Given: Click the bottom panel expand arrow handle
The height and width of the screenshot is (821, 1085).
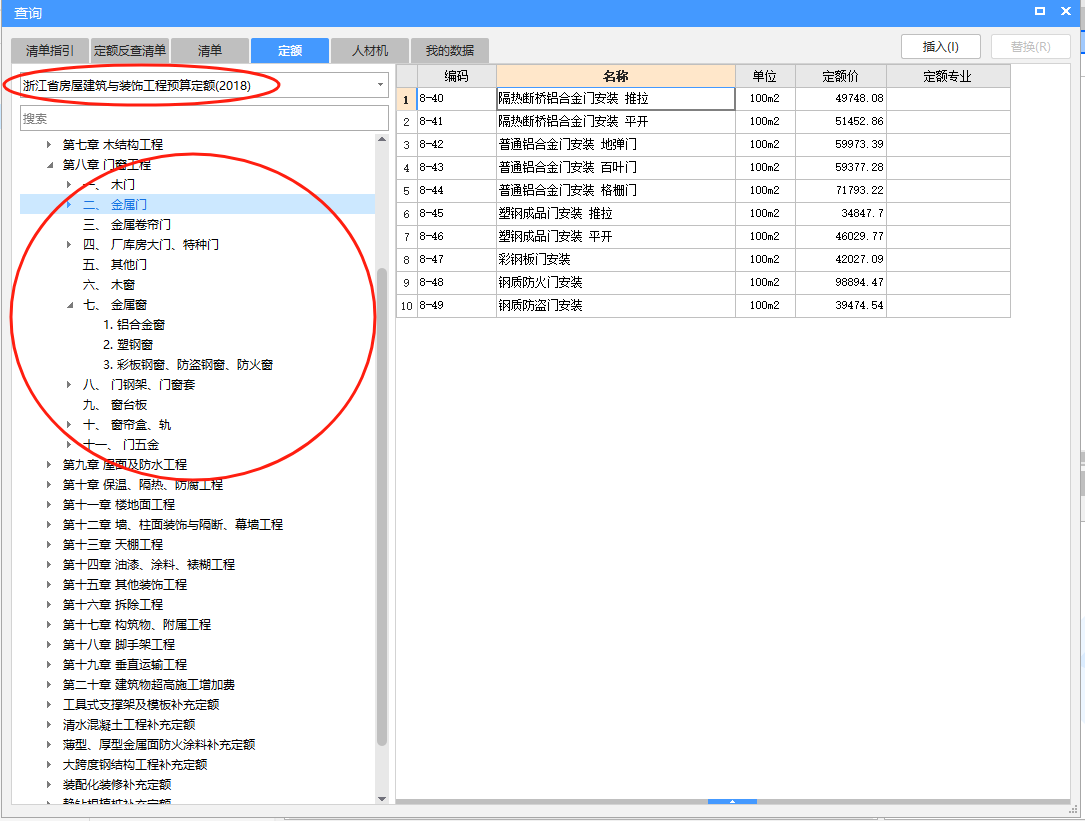Looking at the screenshot, I should coord(732,802).
